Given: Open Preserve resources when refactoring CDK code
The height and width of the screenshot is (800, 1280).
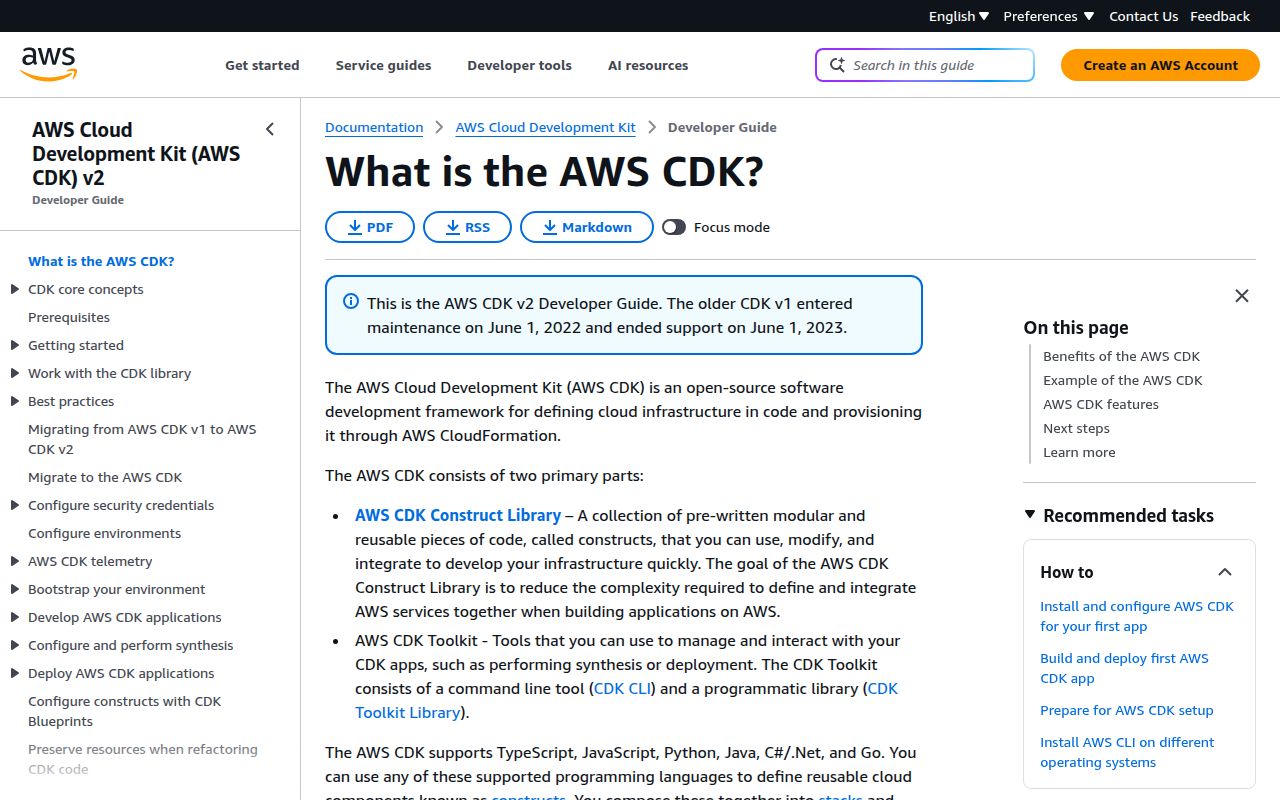Looking at the screenshot, I should 143,759.
